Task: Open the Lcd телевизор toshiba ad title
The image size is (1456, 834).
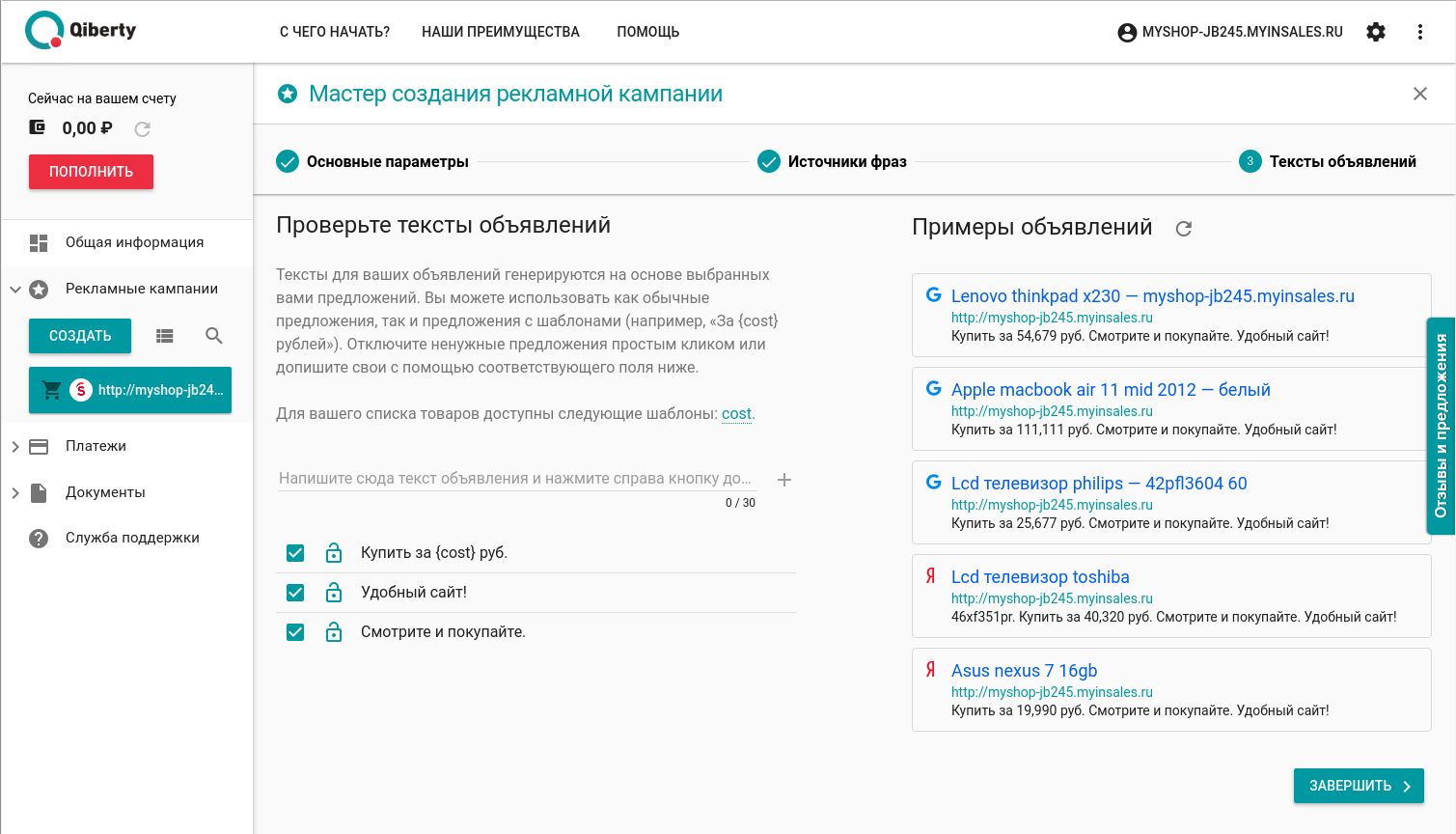Action: click(1040, 577)
